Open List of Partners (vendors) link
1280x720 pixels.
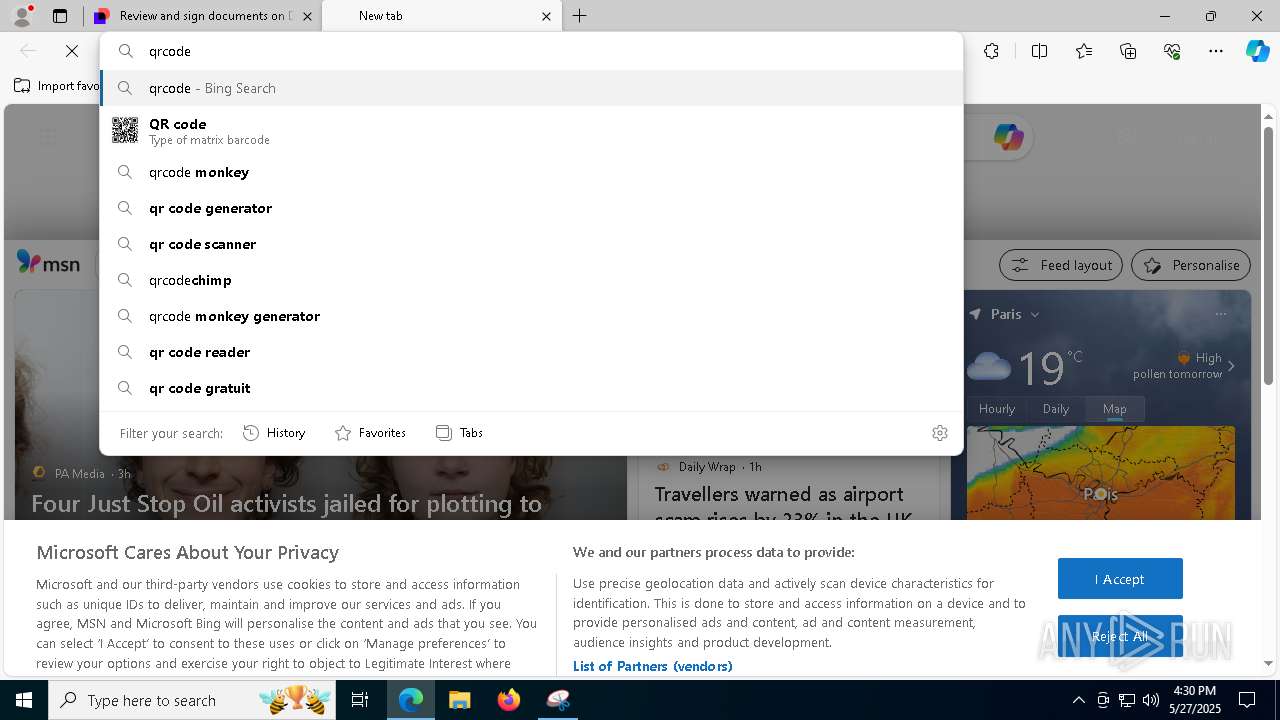coord(652,666)
